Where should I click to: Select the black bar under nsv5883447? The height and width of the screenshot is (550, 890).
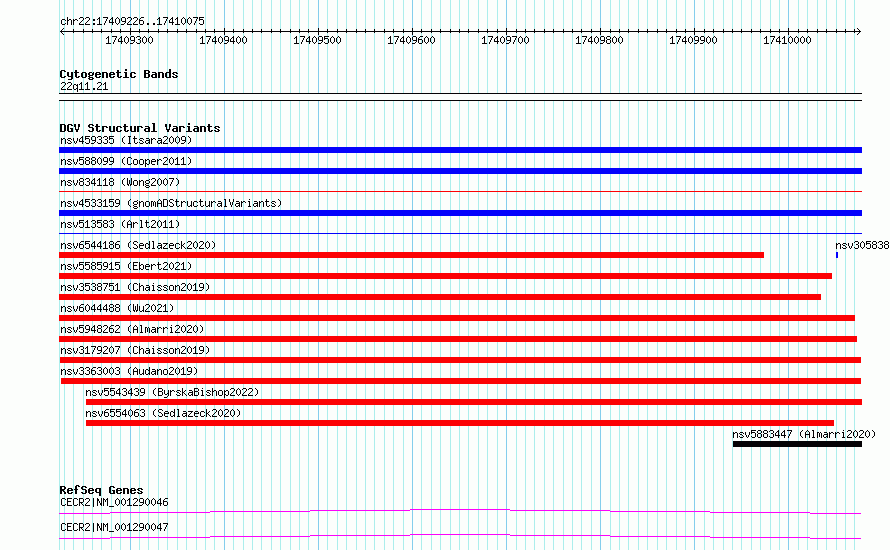(x=797, y=444)
